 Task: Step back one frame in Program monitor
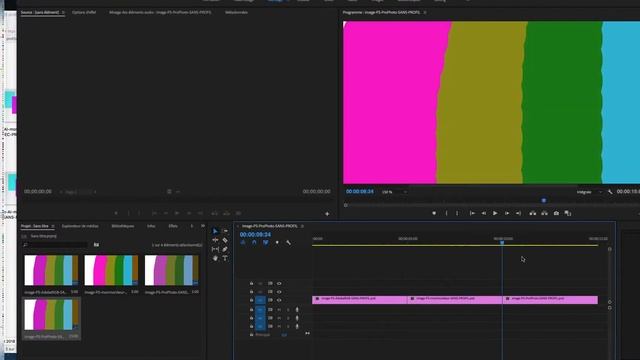484,213
